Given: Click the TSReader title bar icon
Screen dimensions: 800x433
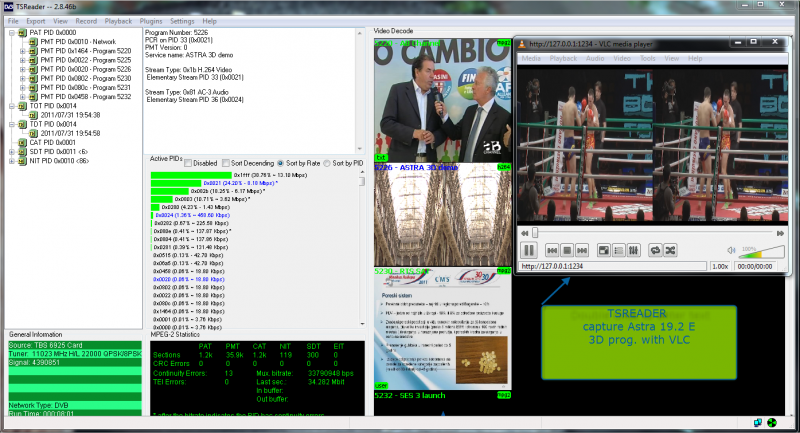Looking at the screenshot, I should [8, 7].
